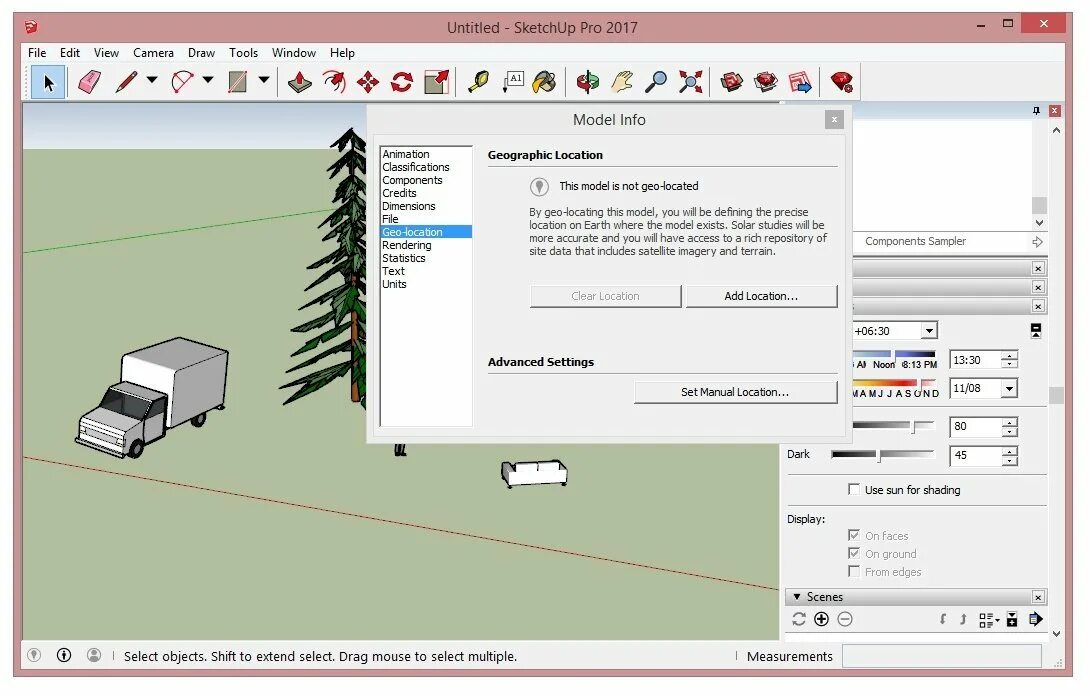Open the Draw menu

[x=202, y=53]
